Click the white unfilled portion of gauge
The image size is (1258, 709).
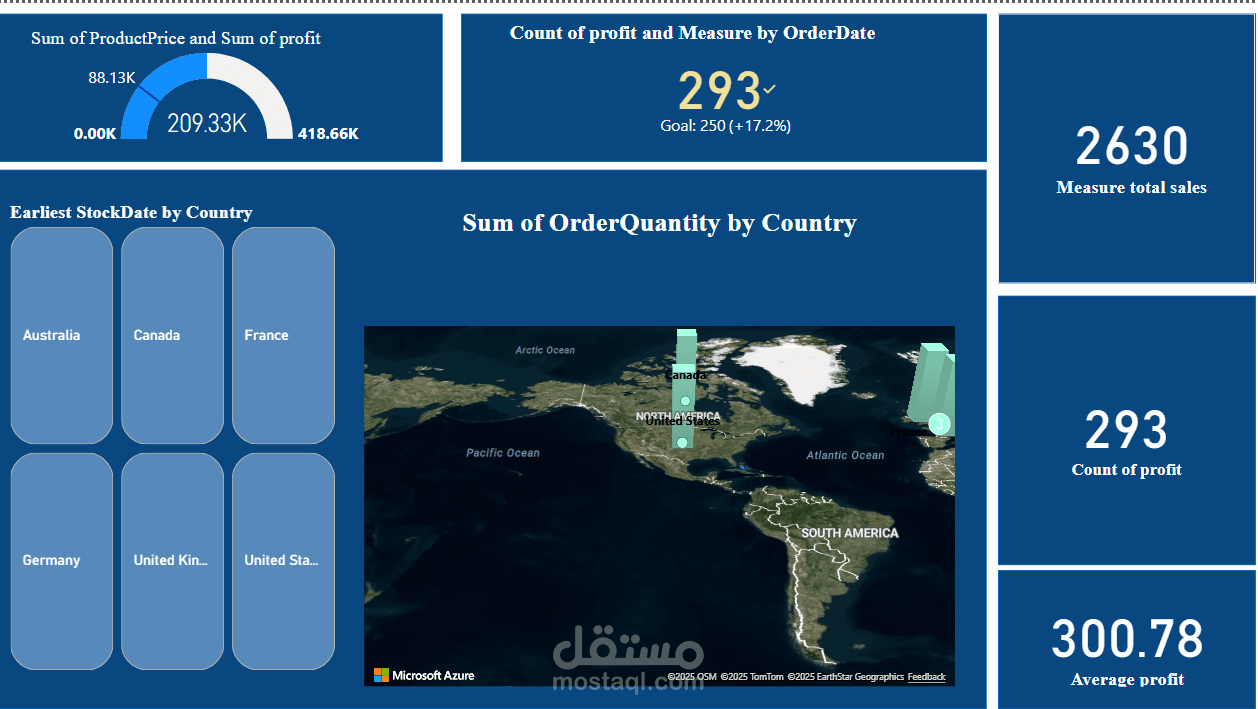click(x=255, y=90)
